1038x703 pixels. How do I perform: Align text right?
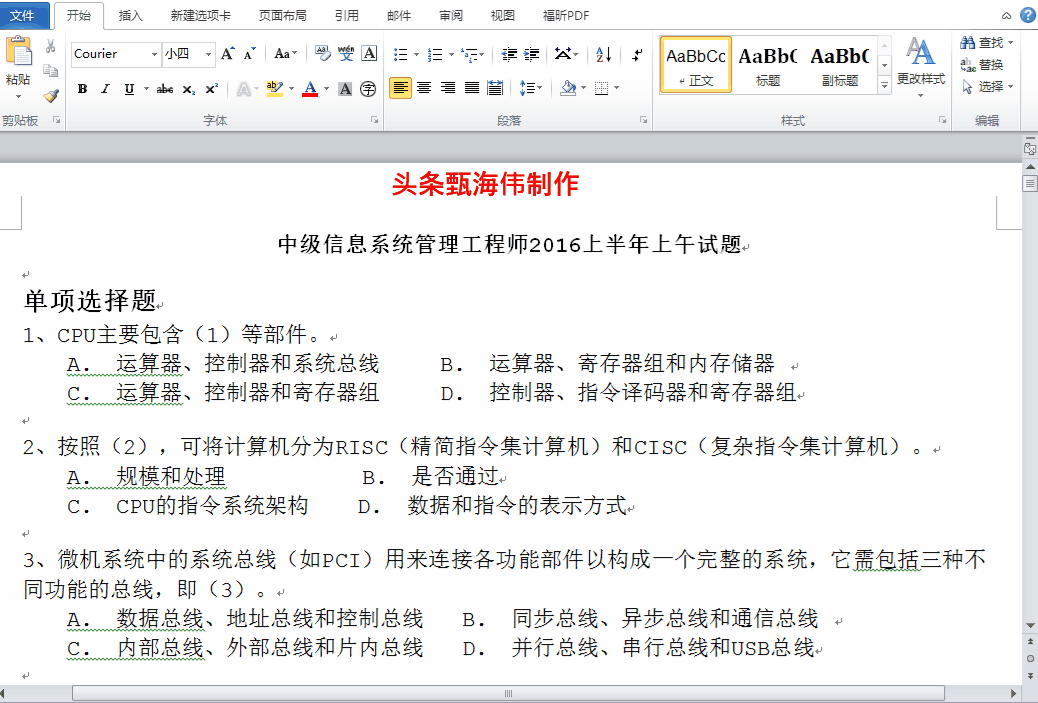pos(448,87)
